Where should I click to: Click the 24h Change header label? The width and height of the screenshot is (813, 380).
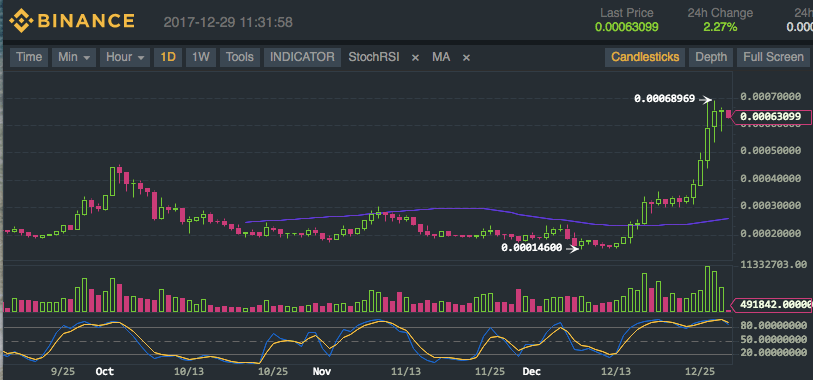(720, 12)
